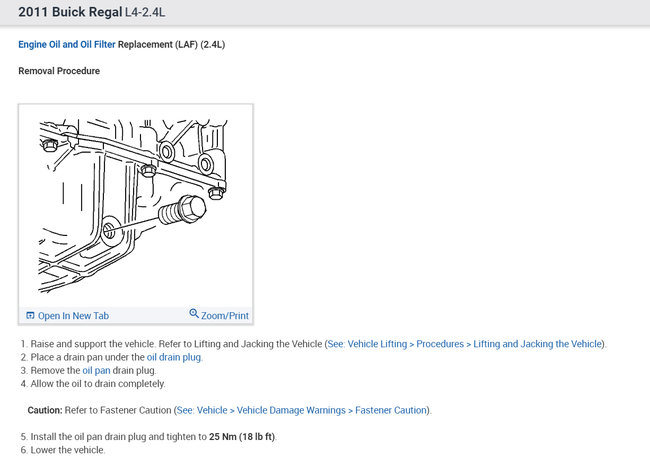Follow the 'oil drain plug' link
Image resolution: width=650 pixels, height=466 pixels.
point(174,357)
